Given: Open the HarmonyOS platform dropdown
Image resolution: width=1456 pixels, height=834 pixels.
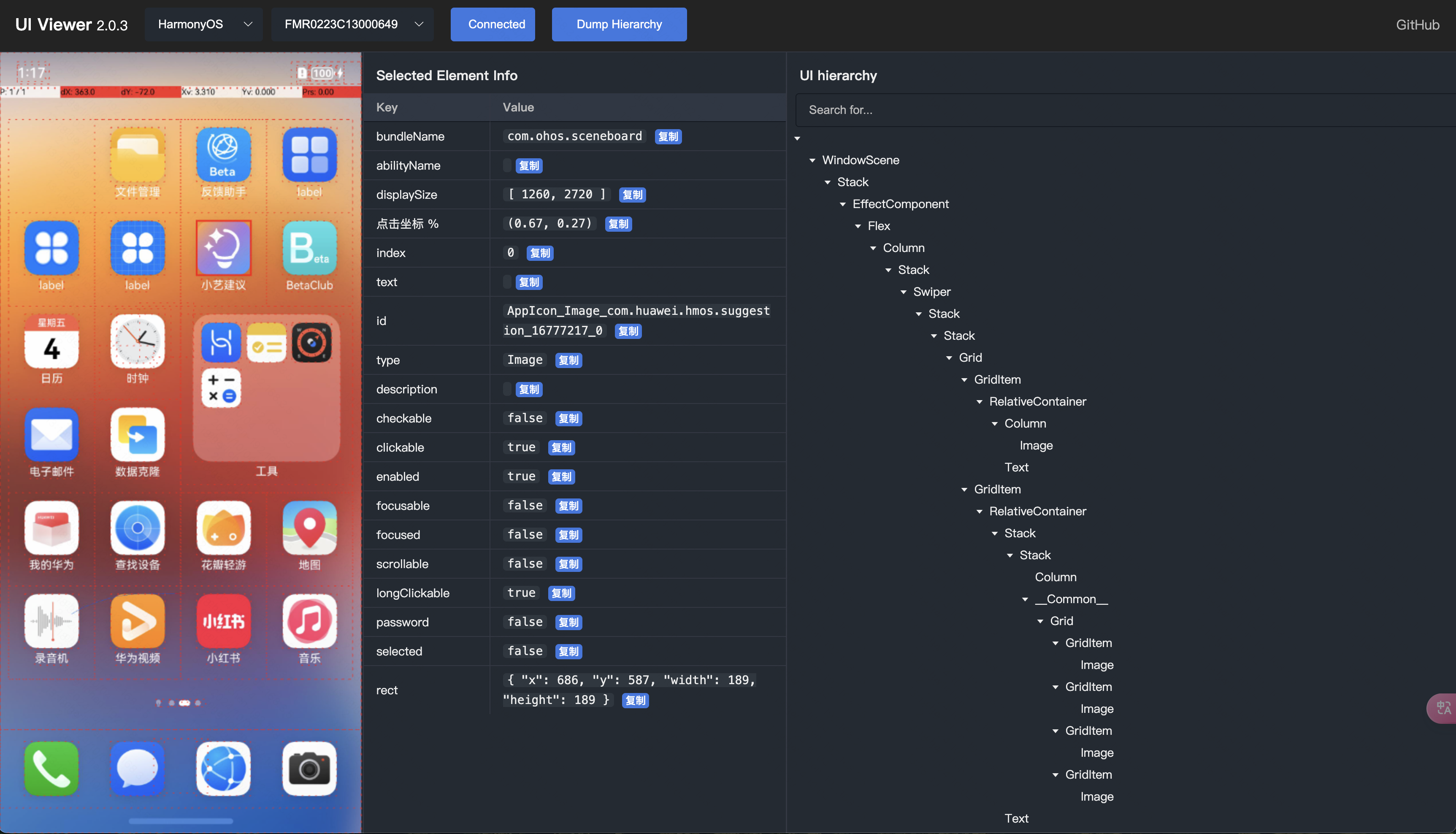Looking at the screenshot, I should (203, 24).
